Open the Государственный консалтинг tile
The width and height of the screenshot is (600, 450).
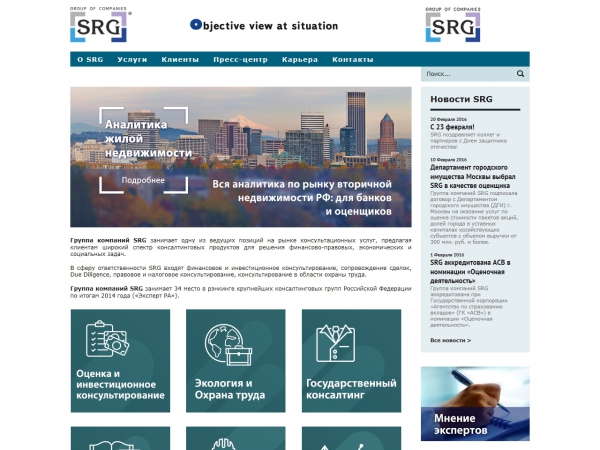pyautogui.click(x=351, y=361)
